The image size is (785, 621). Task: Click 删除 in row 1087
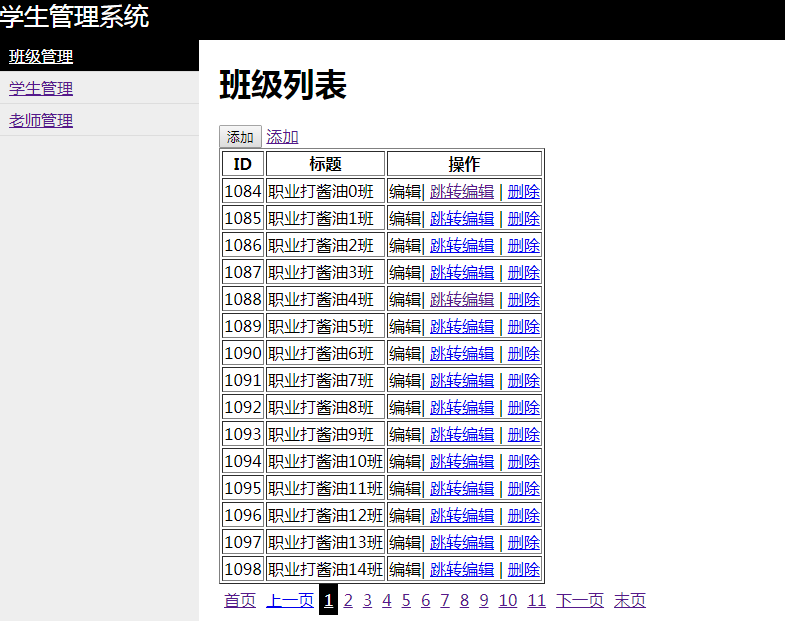(524, 272)
